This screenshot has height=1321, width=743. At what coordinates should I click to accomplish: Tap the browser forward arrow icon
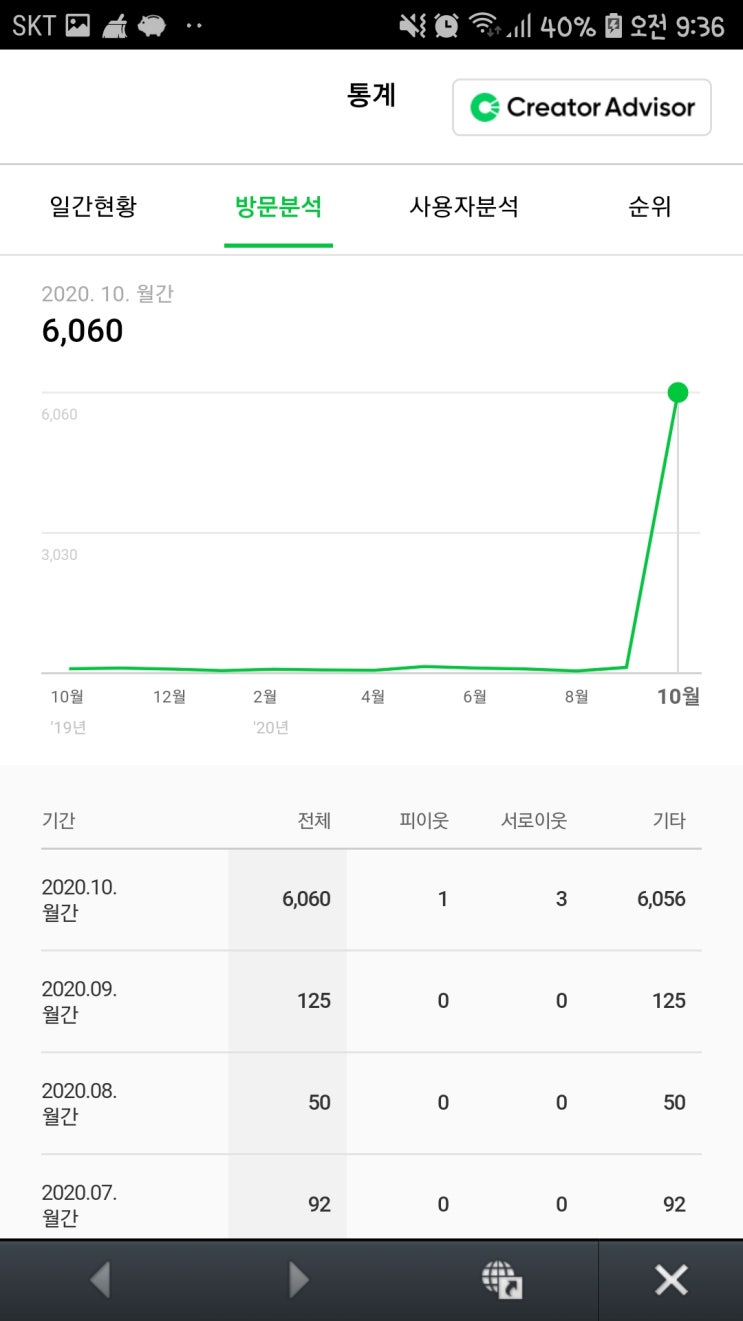point(298,1279)
